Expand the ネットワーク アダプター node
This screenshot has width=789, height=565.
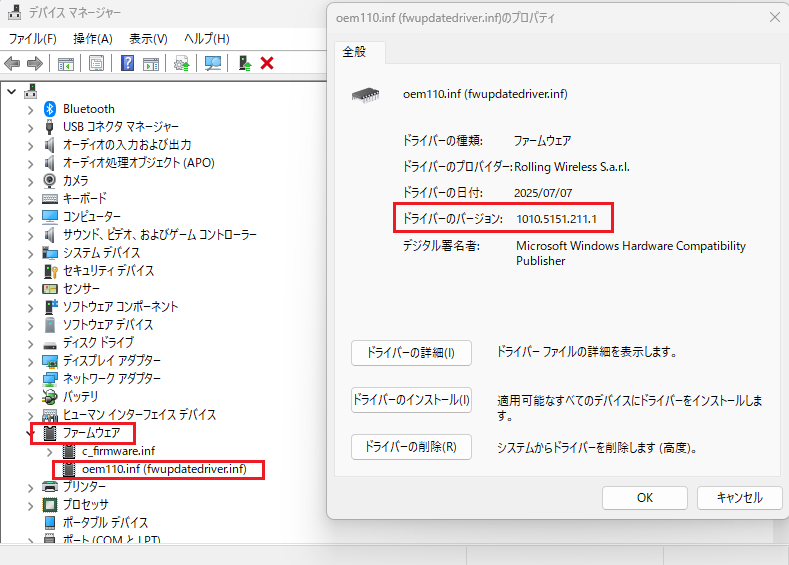(32, 379)
